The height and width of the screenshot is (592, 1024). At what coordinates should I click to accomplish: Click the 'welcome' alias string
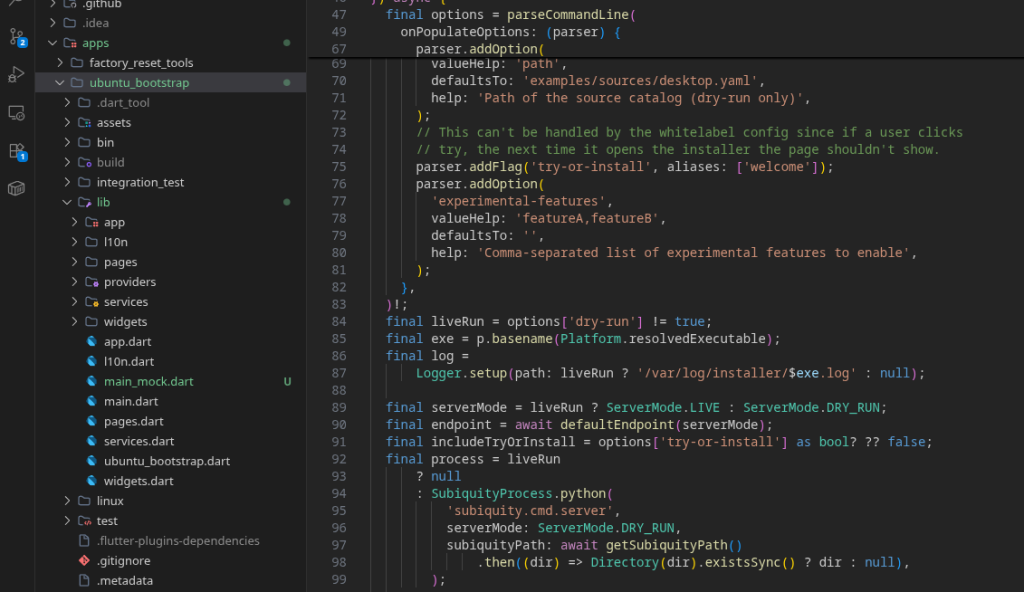pyautogui.click(x=776, y=167)
